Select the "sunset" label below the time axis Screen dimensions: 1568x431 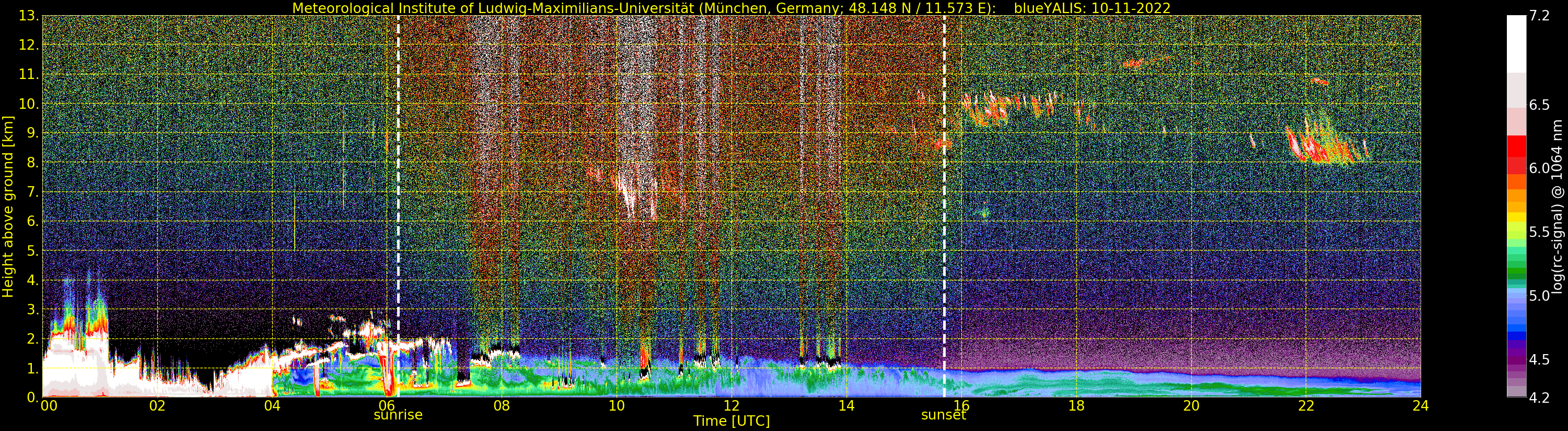coord(944,415)
